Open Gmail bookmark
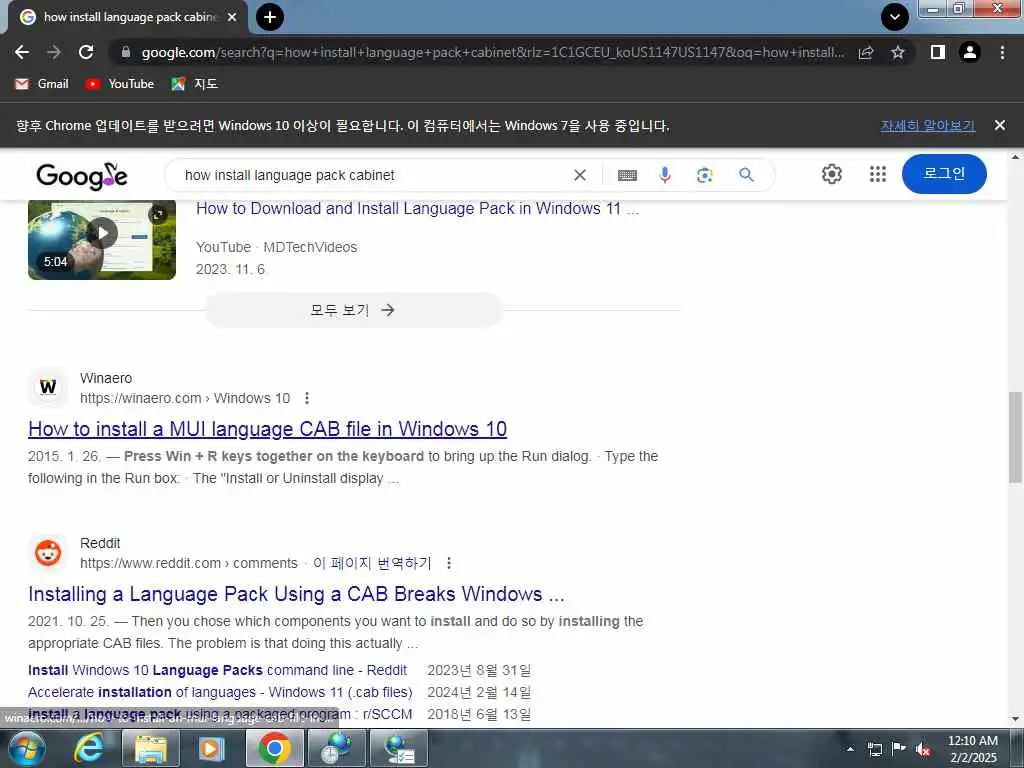This screenshot has width=1024, height=768. tap(41, 84)
